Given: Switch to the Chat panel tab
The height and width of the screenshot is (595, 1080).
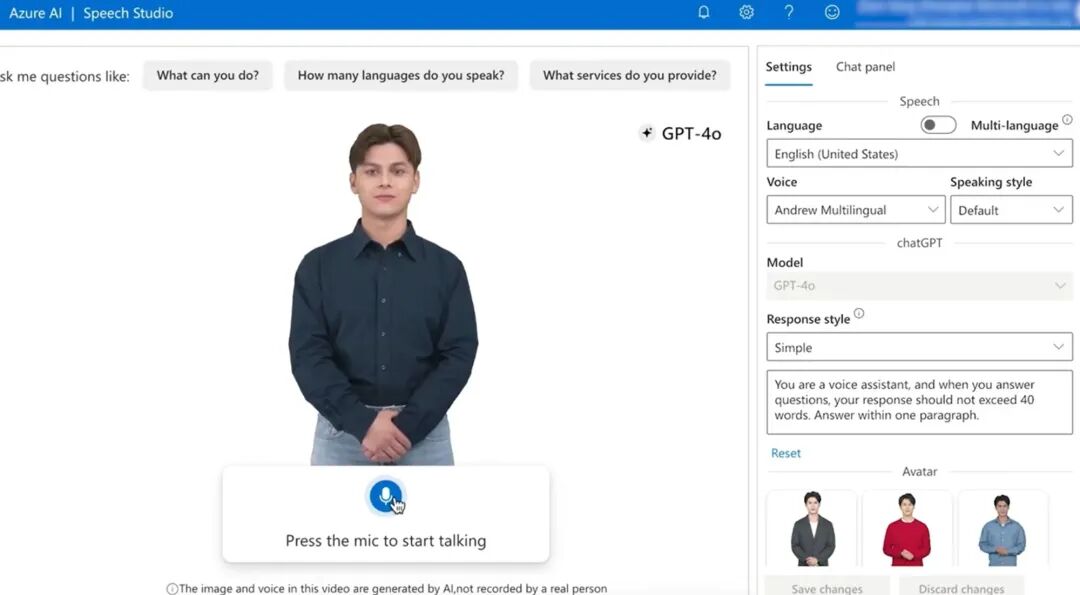Looking at the screenshot, I should [x=865, y=67].
